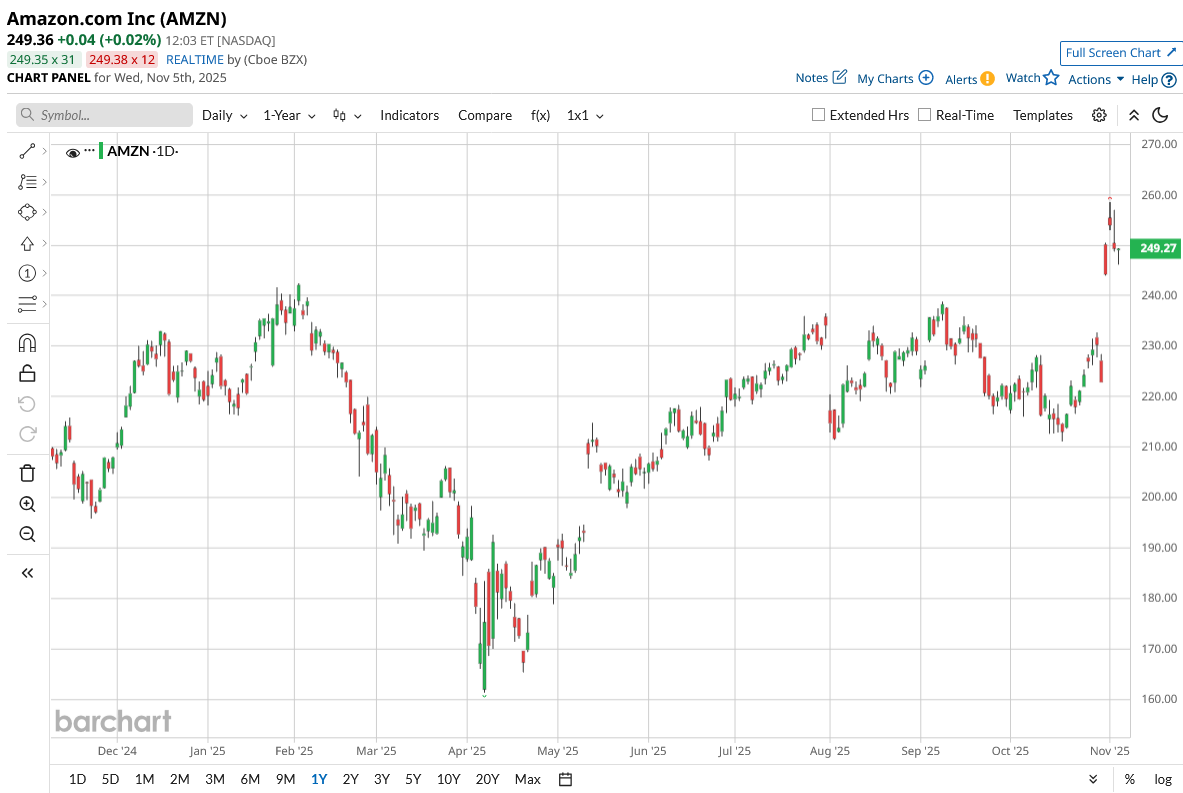Expand the 1x1 grid layout dropdown
The height and width of the screenshot is (793, 1183).
click(585, 115)
